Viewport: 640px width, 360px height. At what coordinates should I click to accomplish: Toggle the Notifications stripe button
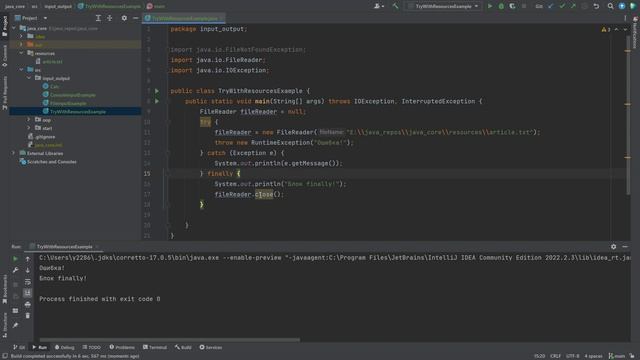635,33
